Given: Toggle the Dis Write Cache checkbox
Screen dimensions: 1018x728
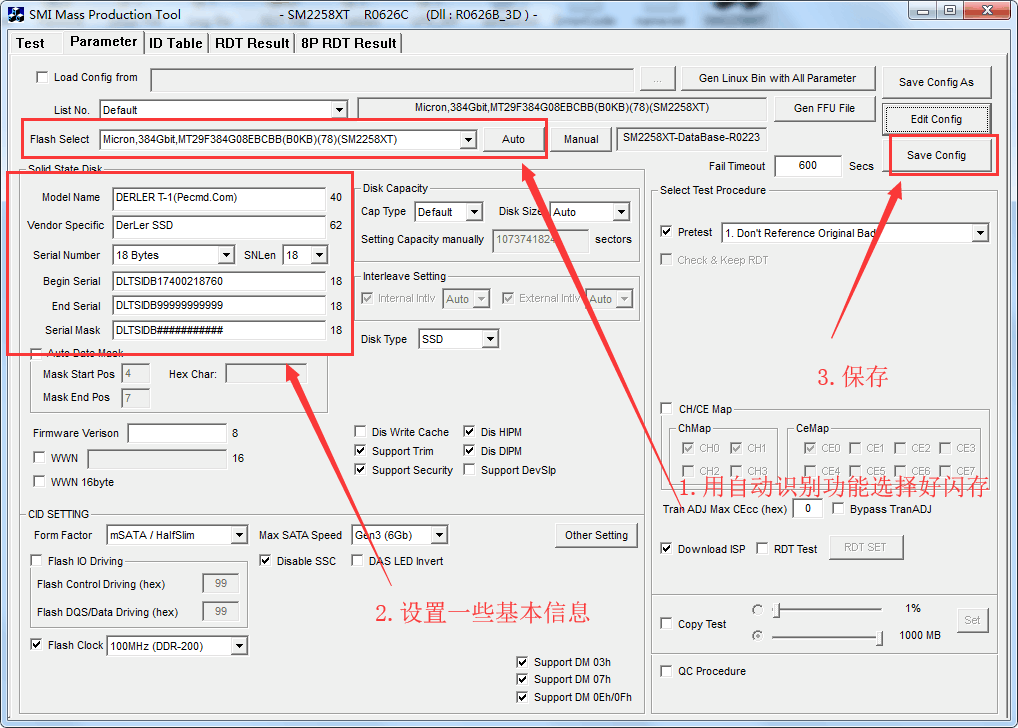Looking at the screenshot, I should 361,432.
